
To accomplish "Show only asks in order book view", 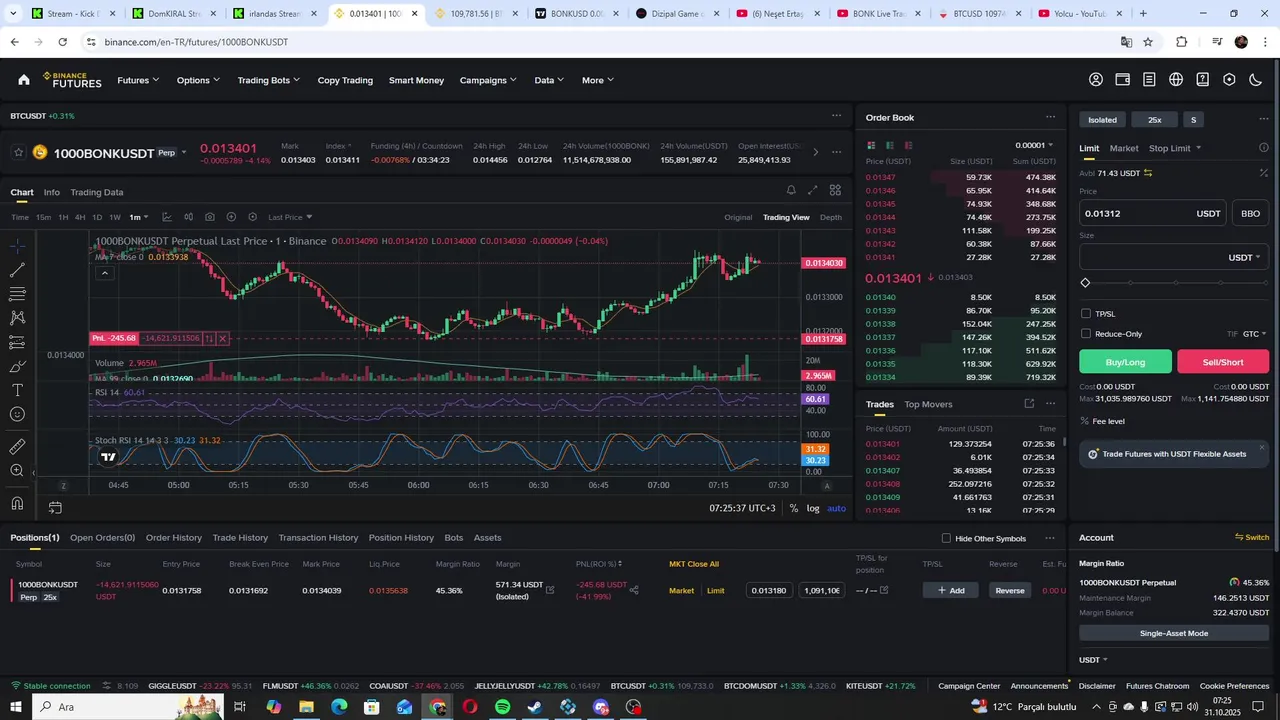I will point(908,145).
